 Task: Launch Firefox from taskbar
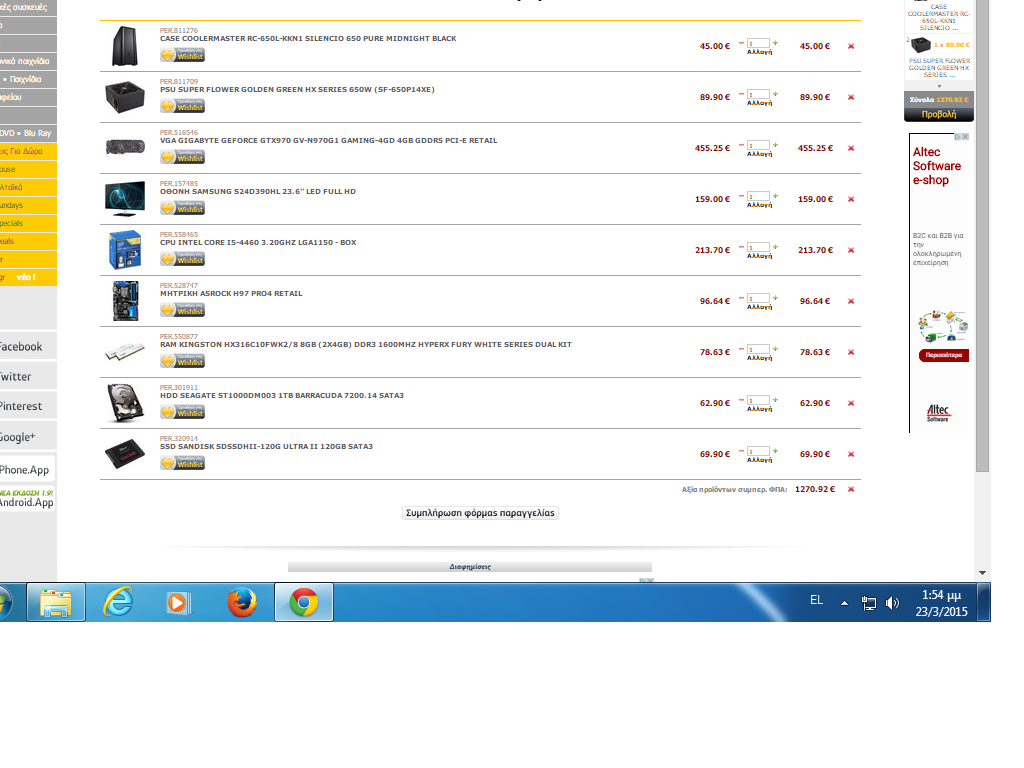[x=242, y=602]
